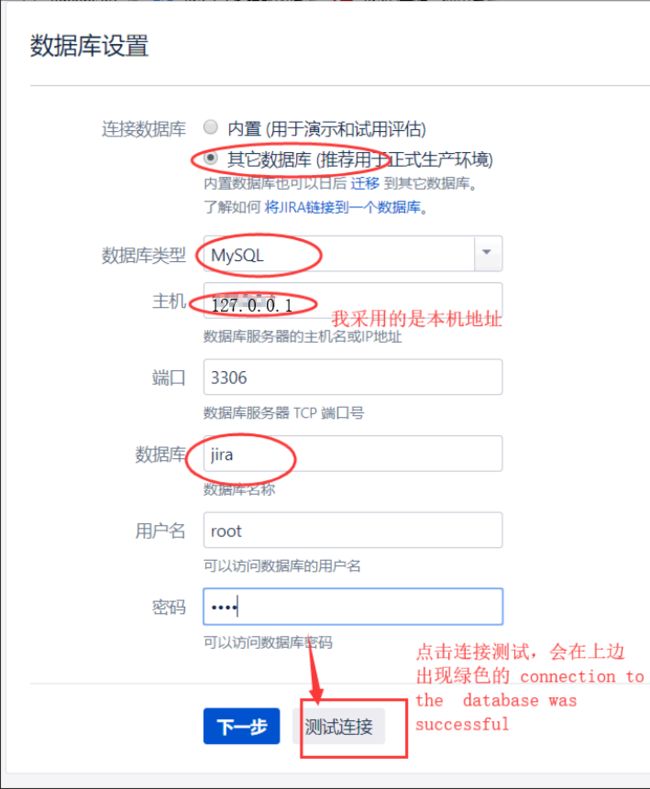Click the 密码 field label

169,607
